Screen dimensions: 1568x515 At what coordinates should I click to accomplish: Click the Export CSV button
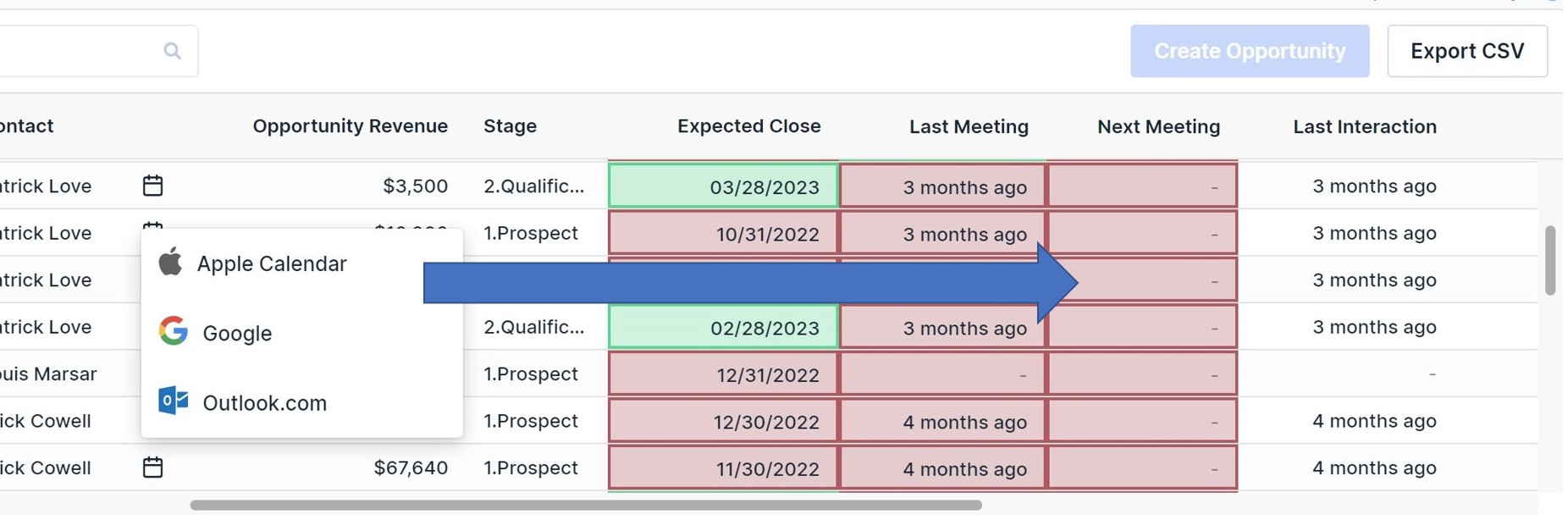[1467, 51]
